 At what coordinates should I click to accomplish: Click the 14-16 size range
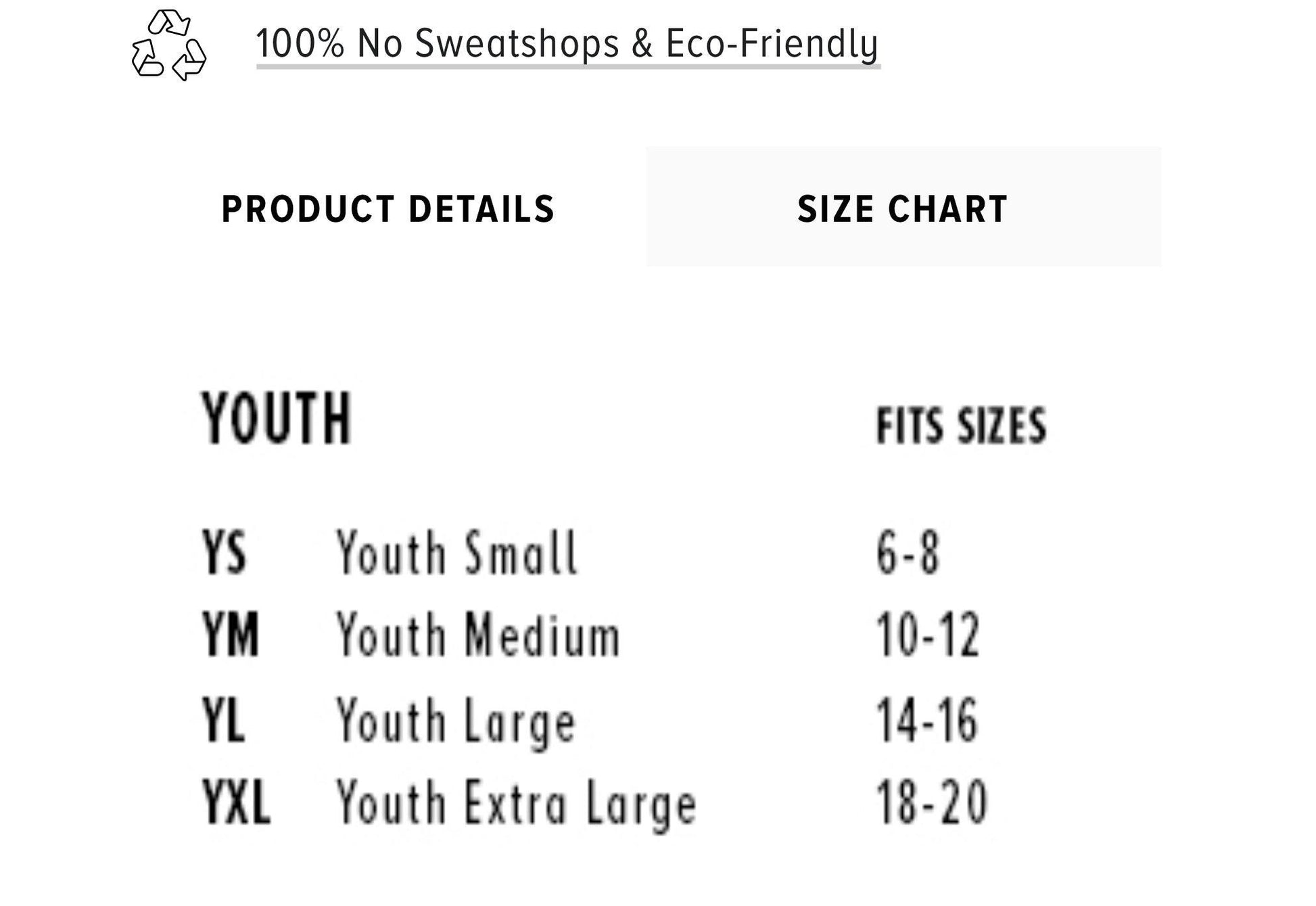[927, 721]
